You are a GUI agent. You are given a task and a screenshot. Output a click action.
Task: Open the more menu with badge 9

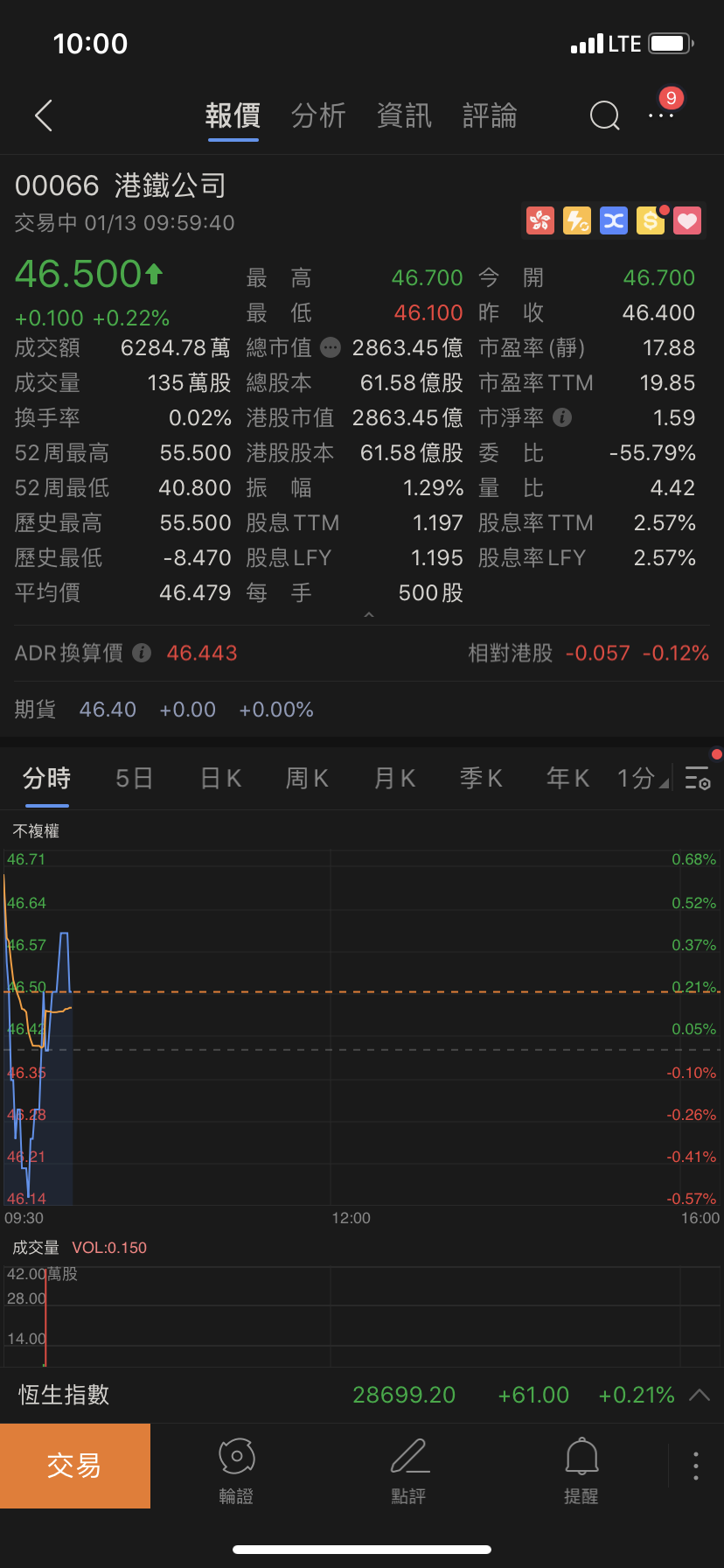pos(662,115)
